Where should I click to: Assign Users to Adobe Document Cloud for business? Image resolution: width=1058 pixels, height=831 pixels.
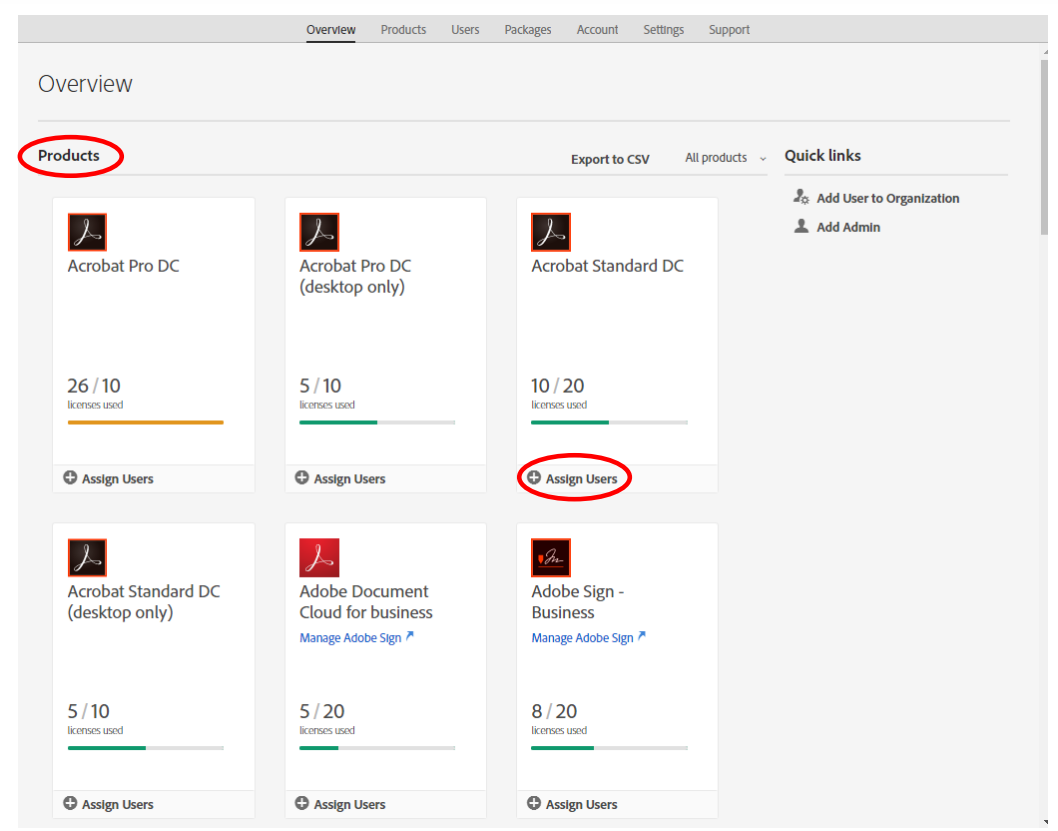pyautogui.click(x=340, y=804)
